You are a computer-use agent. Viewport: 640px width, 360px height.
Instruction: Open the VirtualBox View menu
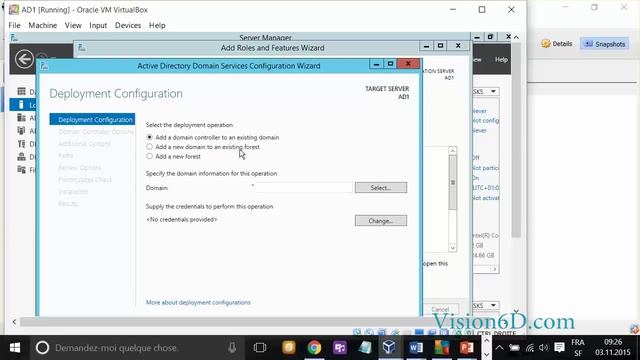73,25
